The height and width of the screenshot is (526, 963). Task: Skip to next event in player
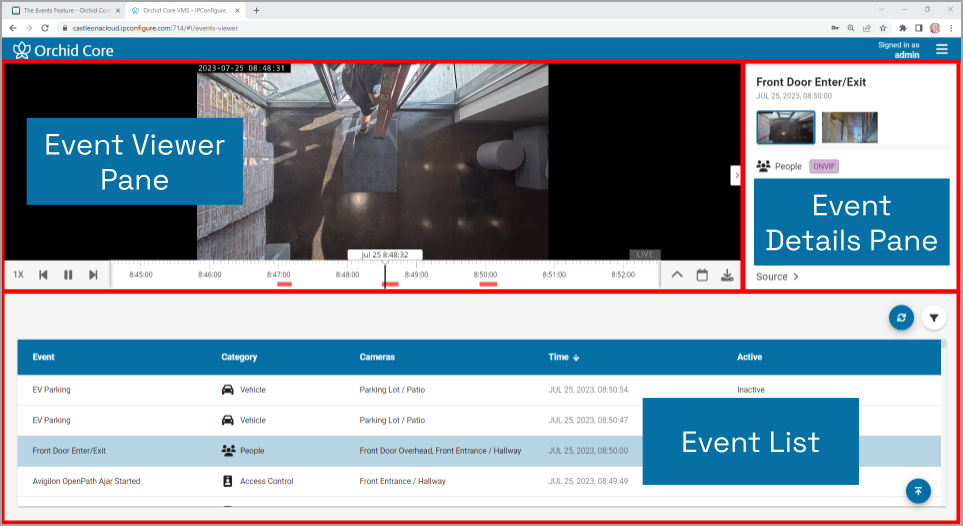[93, 275]
